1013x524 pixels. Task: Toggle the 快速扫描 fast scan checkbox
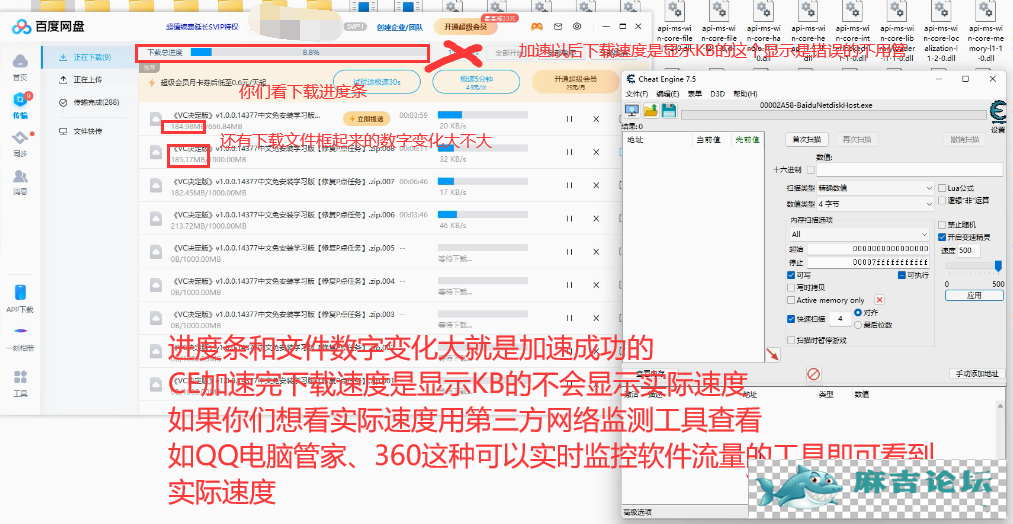coord(791,319)
